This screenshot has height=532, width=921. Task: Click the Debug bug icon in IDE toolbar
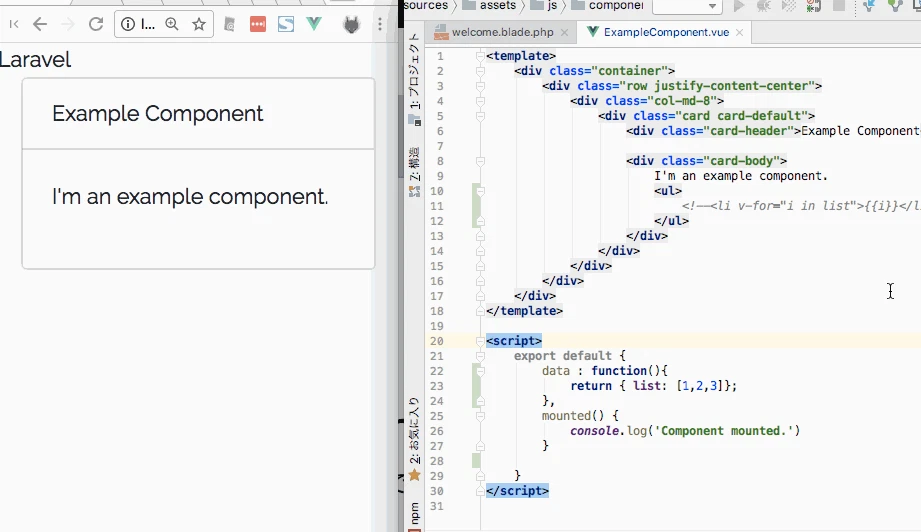point(764,6)
